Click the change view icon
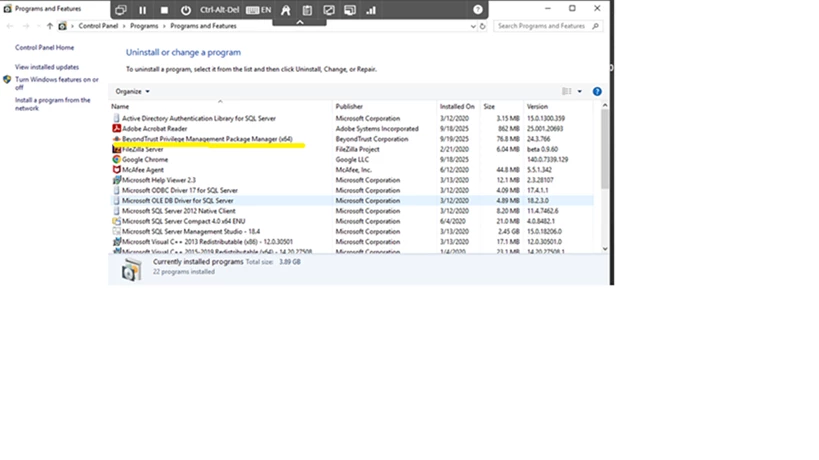Viewport: 819px width, 460px height. pyautogui.click(x=567, y=91)
